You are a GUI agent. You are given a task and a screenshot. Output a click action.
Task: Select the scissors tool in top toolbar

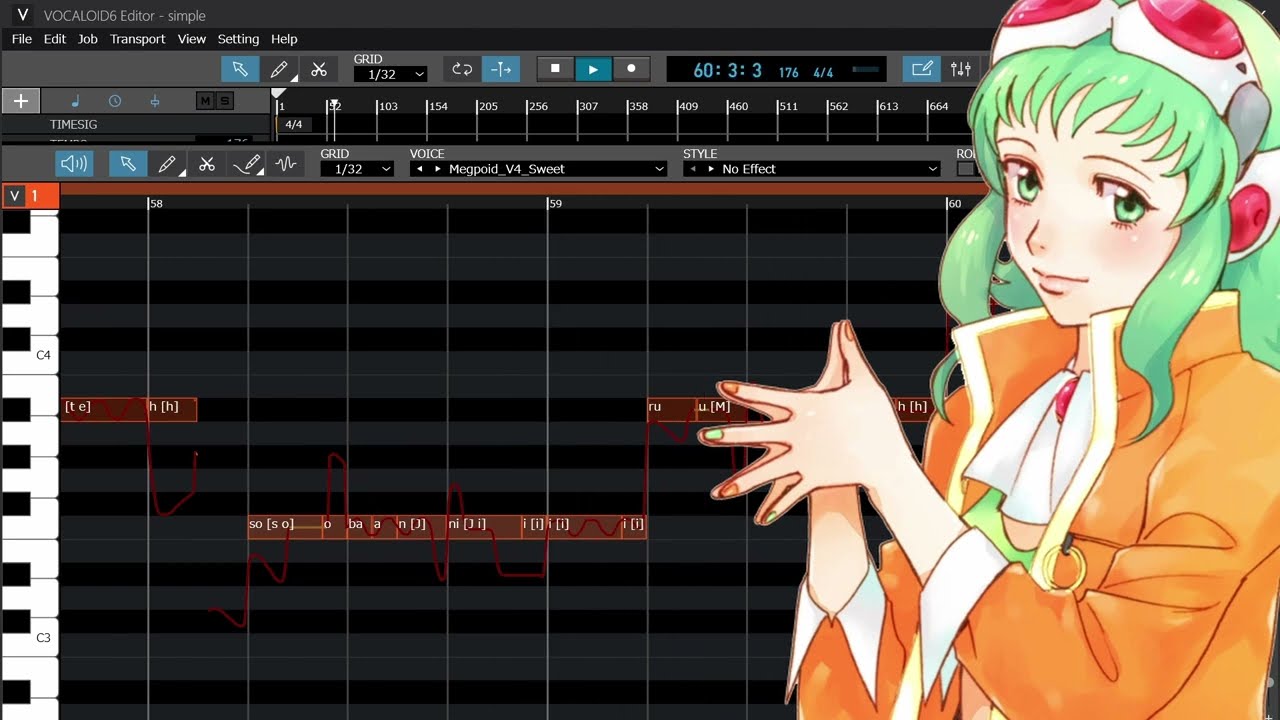[319, 69]
